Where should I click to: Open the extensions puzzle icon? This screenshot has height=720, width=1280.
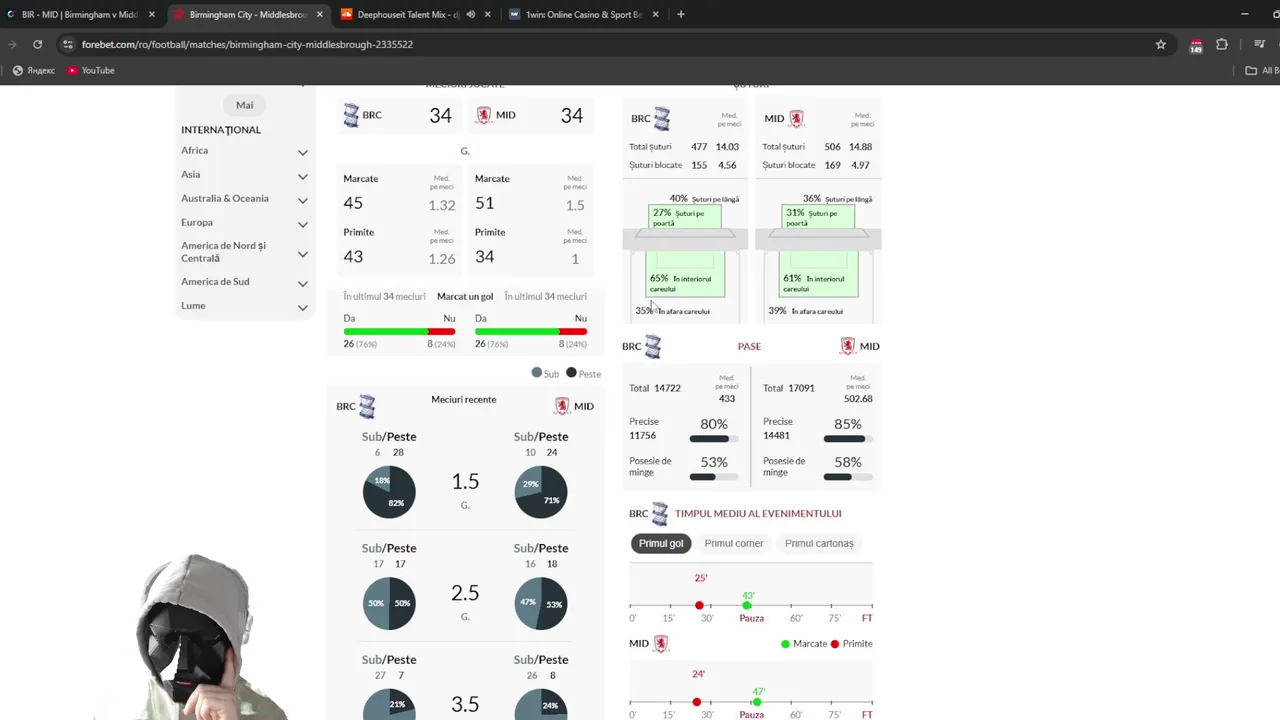click(x=1222, y=44)
